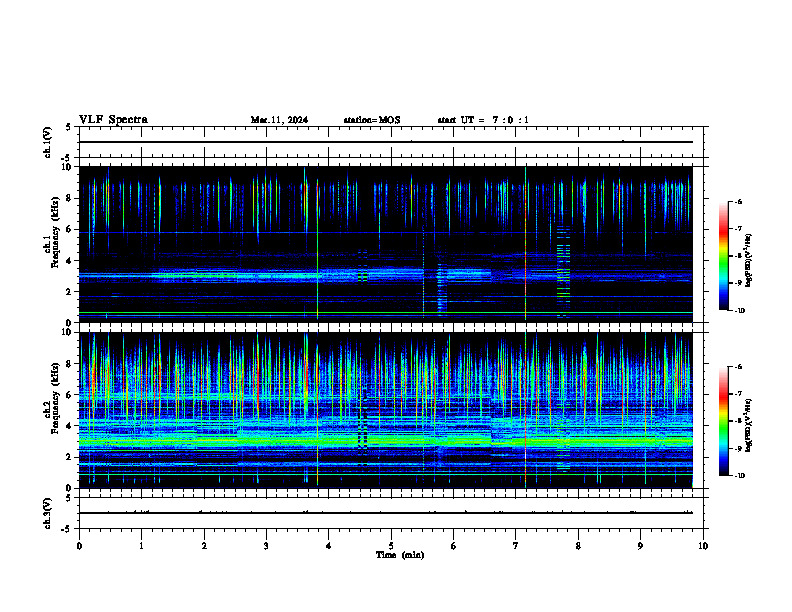The height and width of the screenshot is (612, 792).
Task: Click time axis tick label "3"
Action: tap(266, 546)
